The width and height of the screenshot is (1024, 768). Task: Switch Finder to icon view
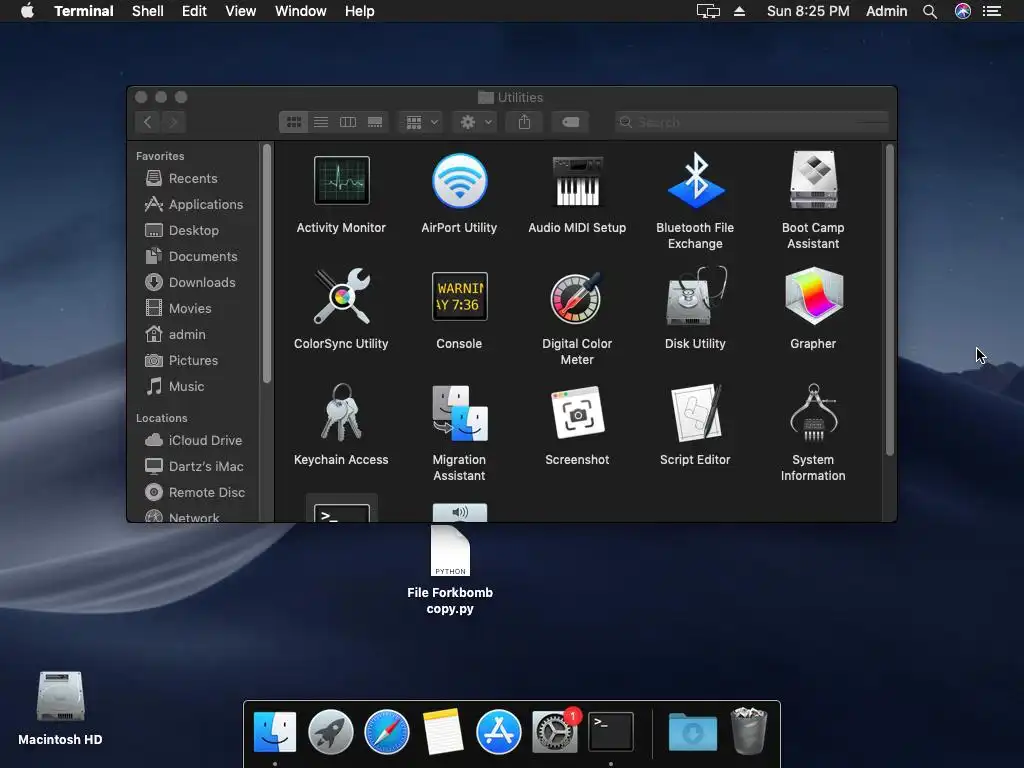(294, 122)
